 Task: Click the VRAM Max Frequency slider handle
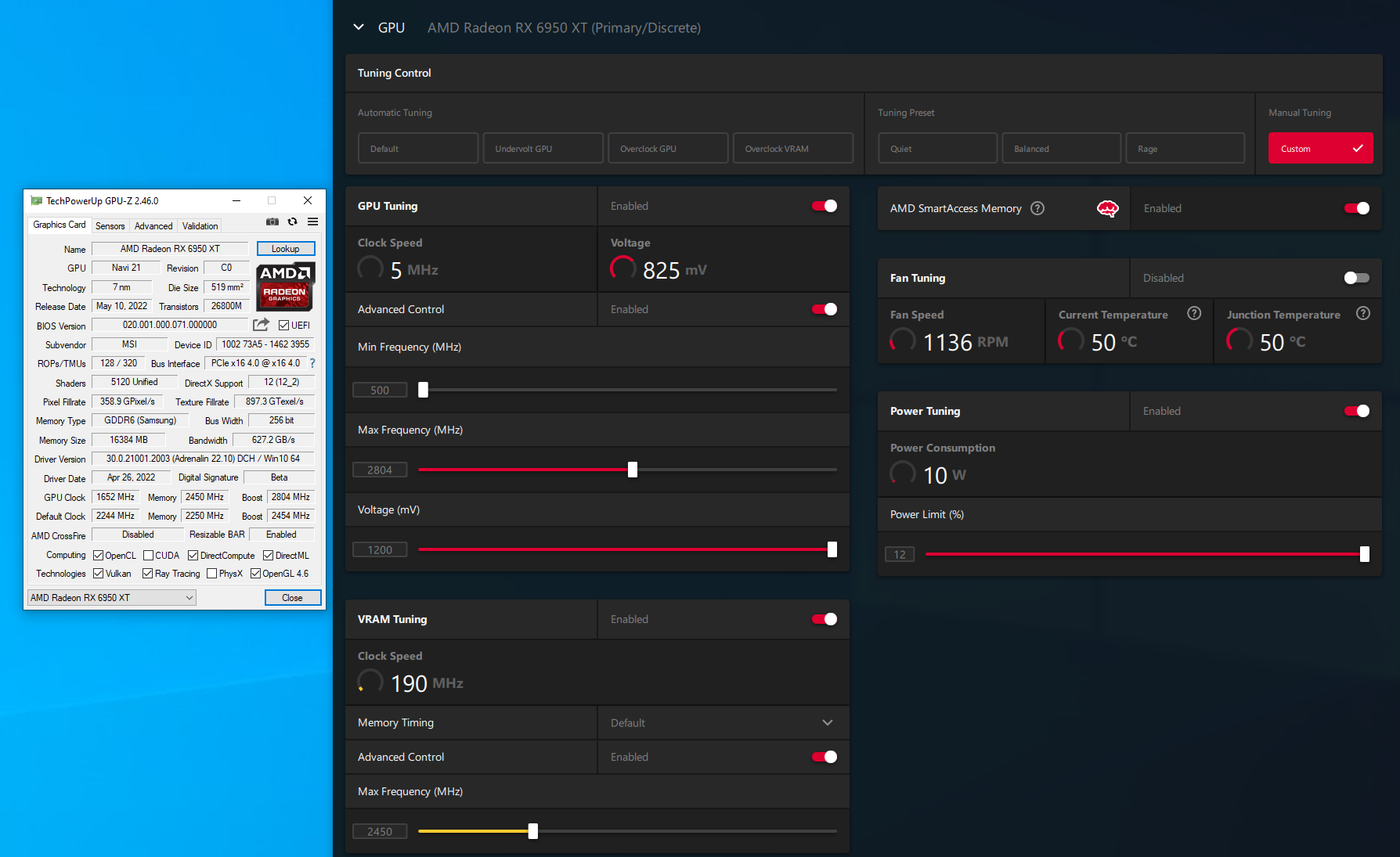click(x=533, y=831)
